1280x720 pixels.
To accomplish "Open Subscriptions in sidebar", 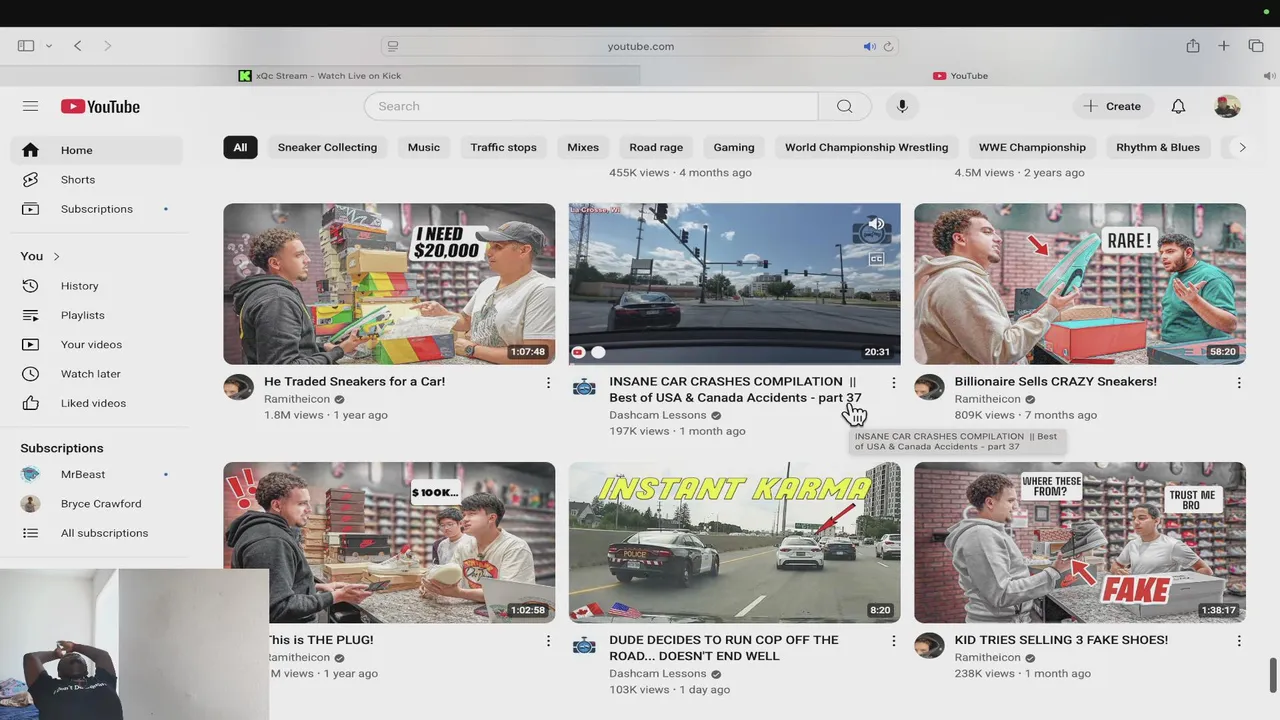I will pyautogui.click(x=97, y=209).
